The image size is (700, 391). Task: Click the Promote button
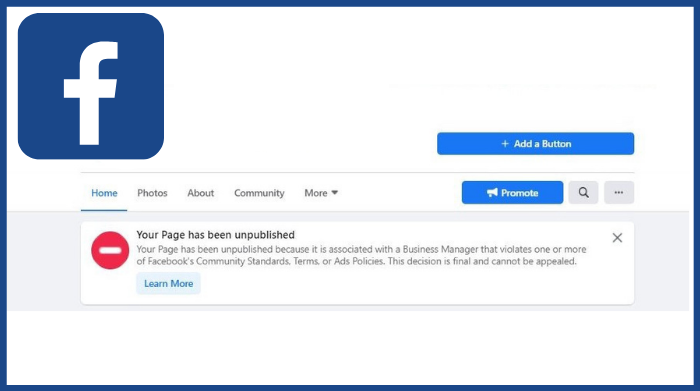[x=512, y=192]
